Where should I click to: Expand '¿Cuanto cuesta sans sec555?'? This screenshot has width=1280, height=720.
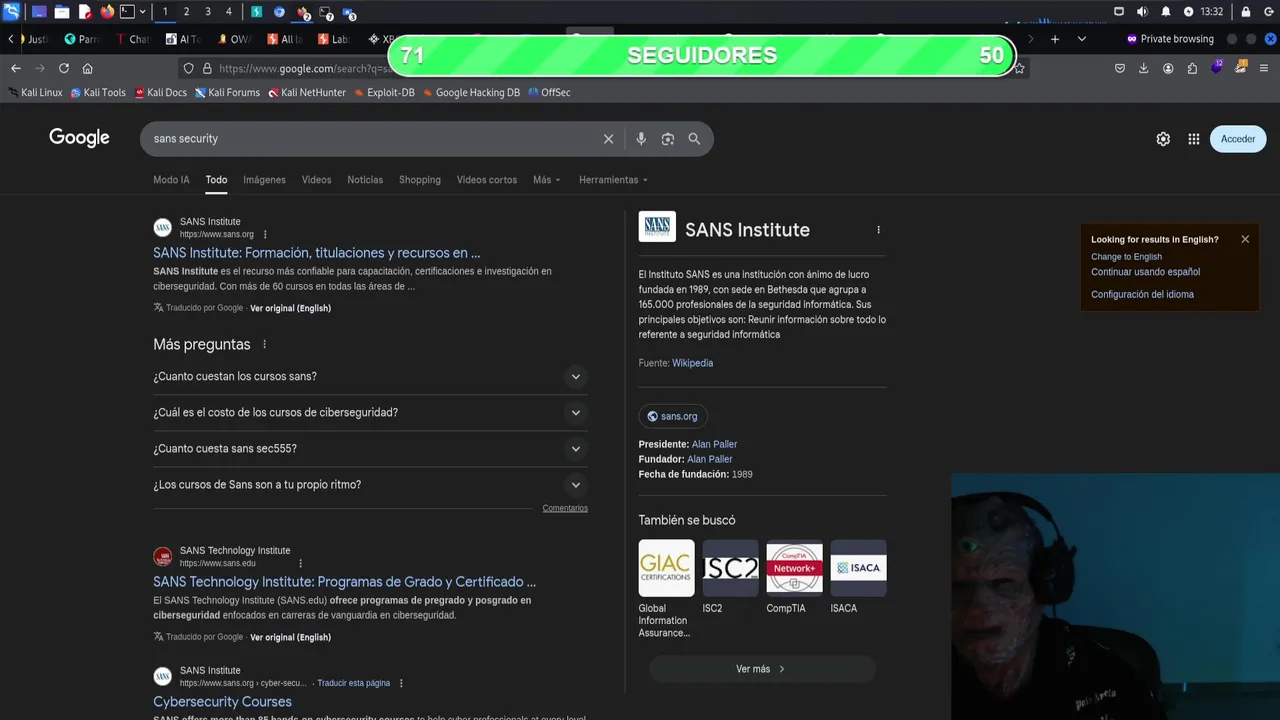(370, 449)
